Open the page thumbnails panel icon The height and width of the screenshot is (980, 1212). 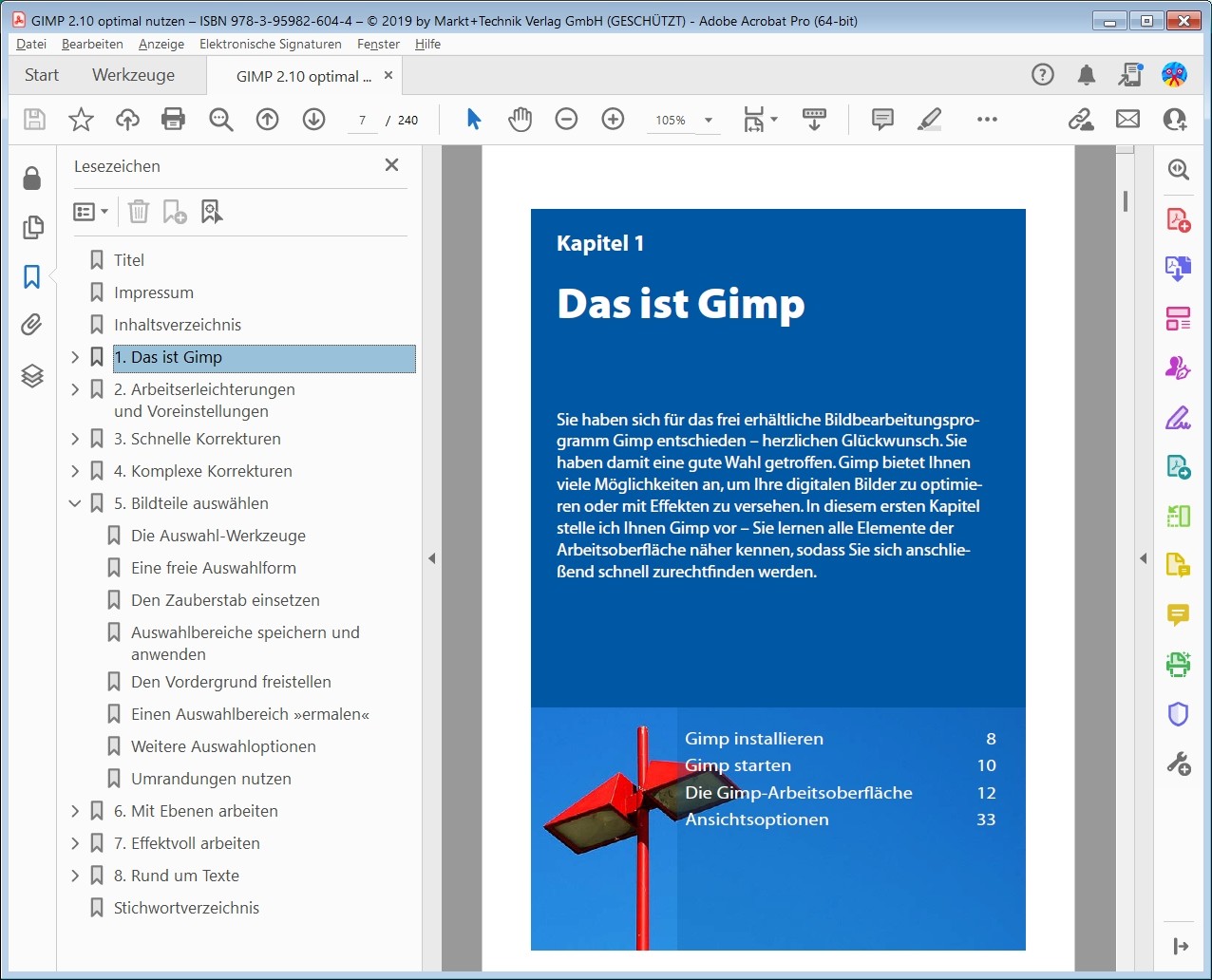tap(32, 227)
